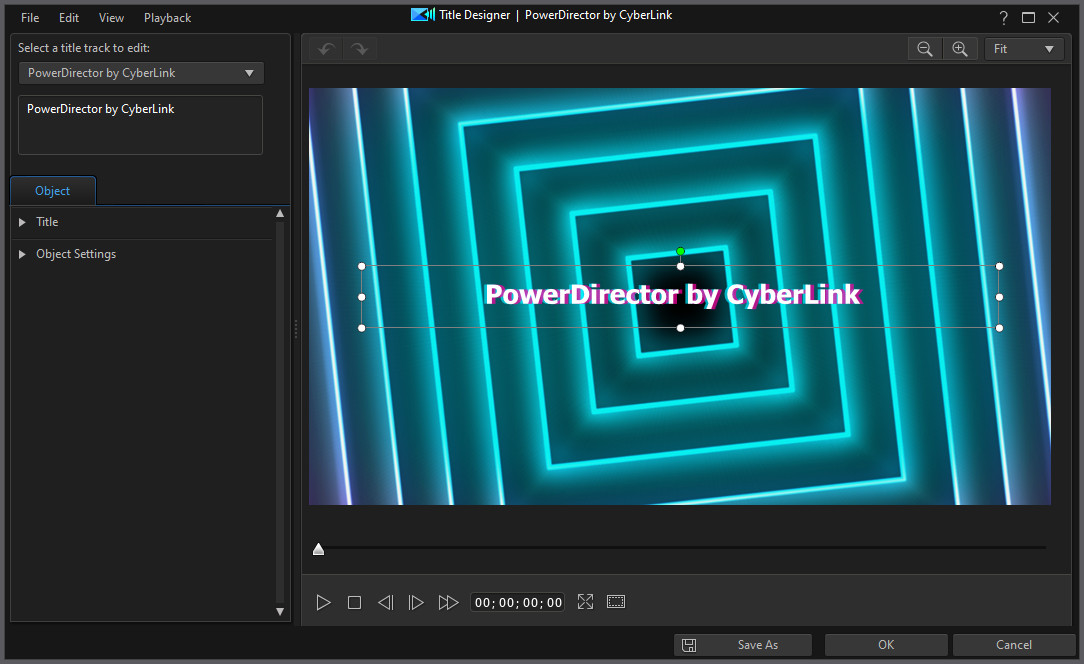Open the Help question mark icon
The image size is (1084, 664).
[1003, 17]
